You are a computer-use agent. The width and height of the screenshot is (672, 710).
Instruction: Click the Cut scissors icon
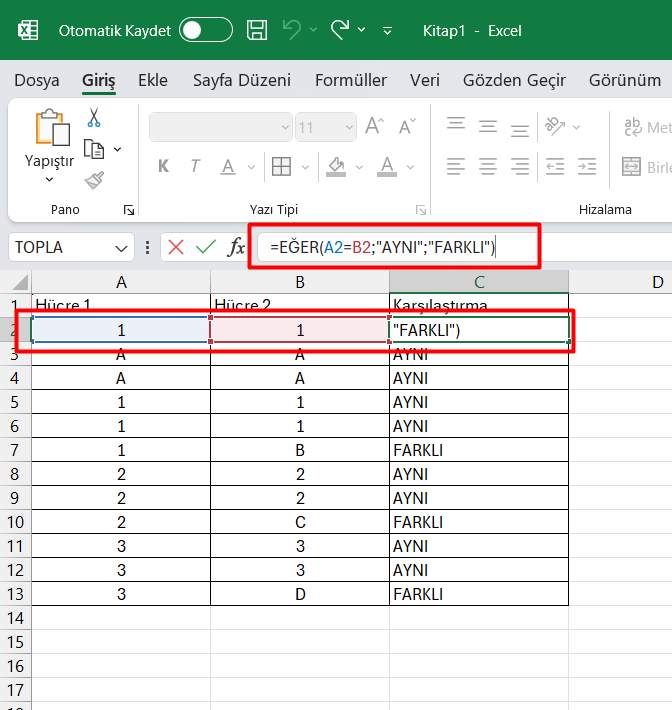click(94, 117)
